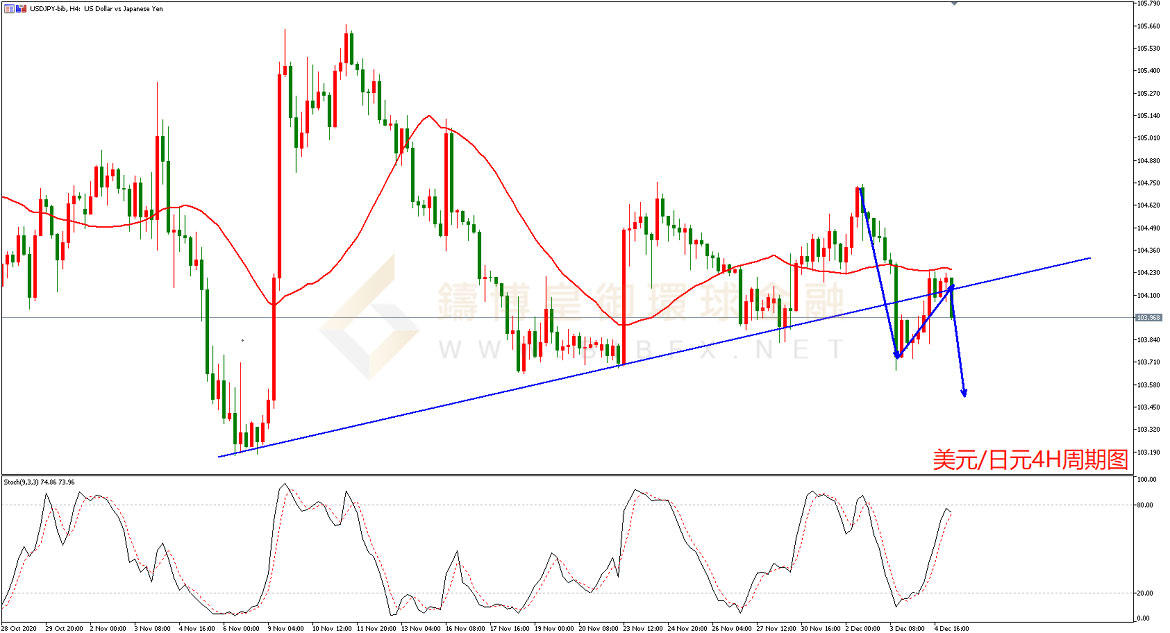
Task: Click the 80.00 level on stochastic scale
Action: click(1146, 505)
